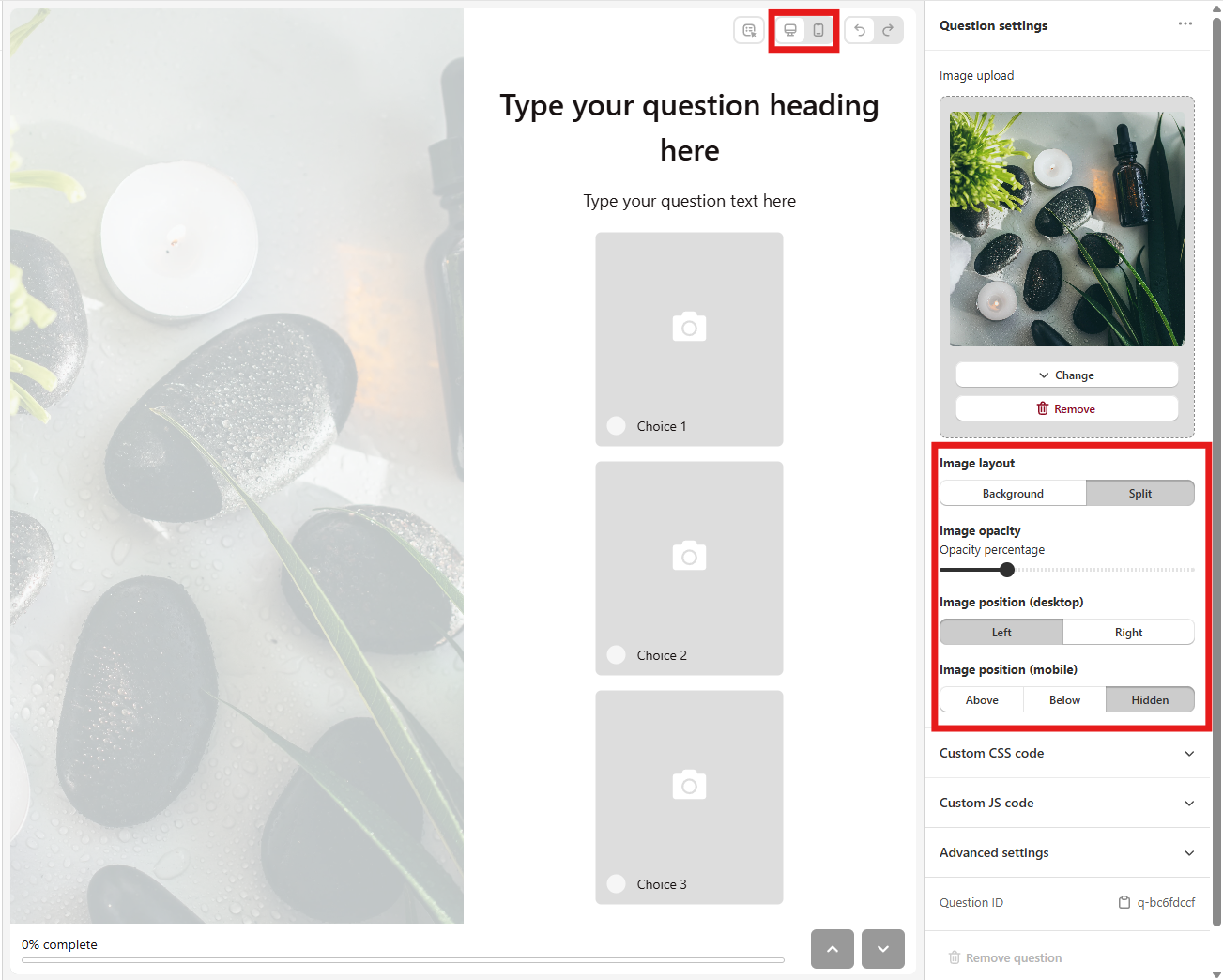
Task: Click the Choice 2 label text
Action: point(662,654)
